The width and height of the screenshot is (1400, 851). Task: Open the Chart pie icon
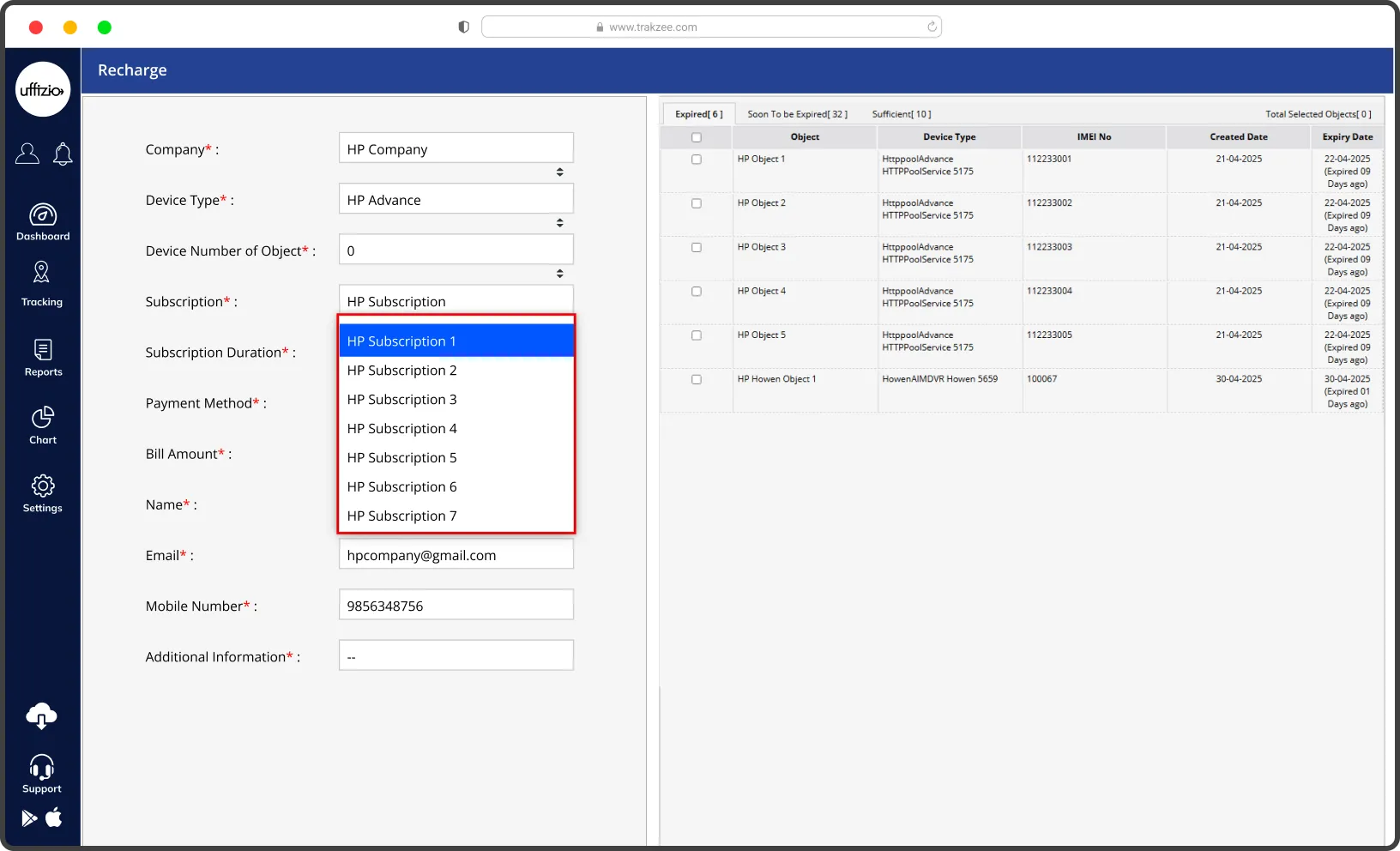(x=43, y=418)
